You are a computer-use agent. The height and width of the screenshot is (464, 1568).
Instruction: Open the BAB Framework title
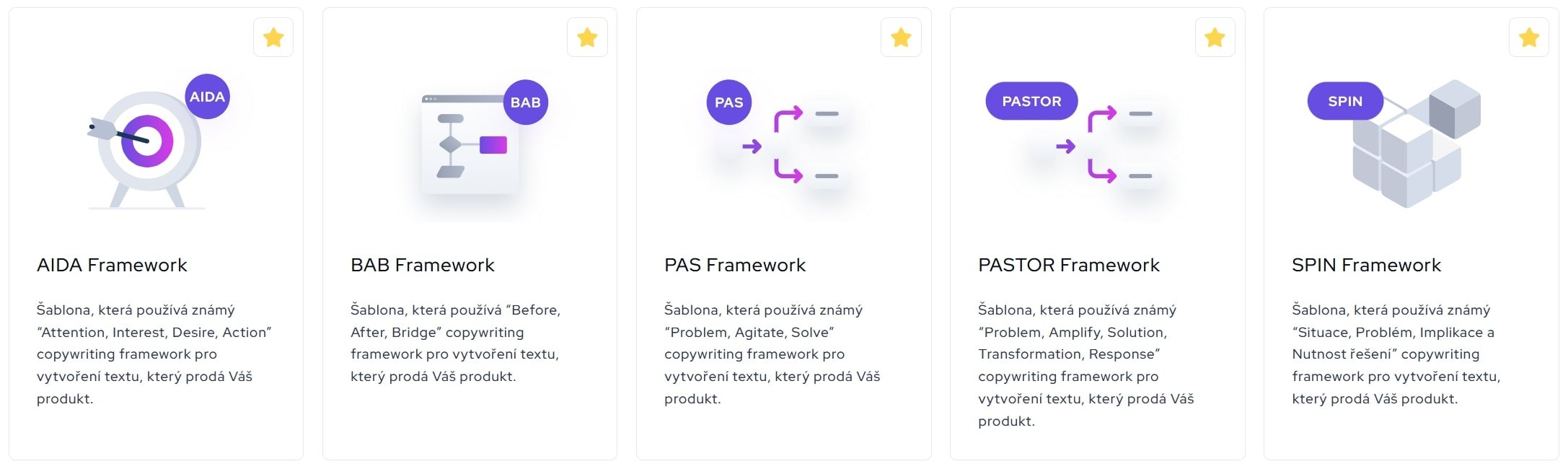pos(423,265)
